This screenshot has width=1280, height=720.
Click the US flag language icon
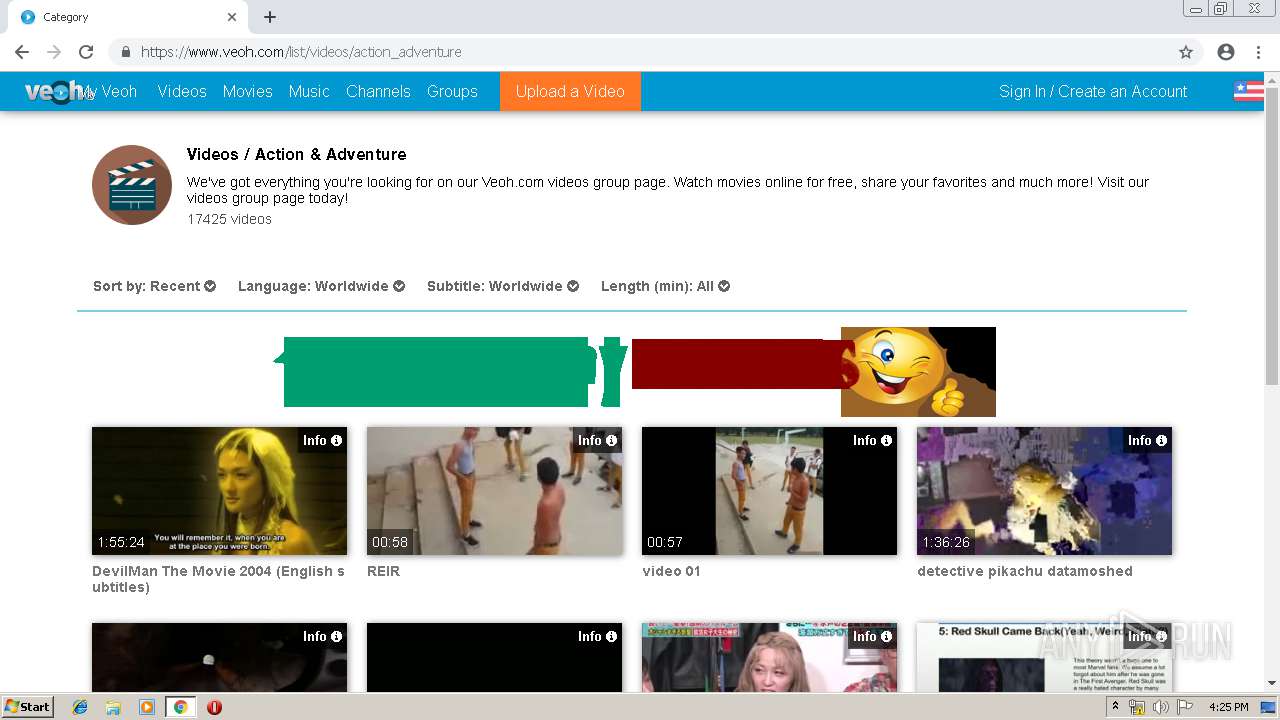coord(1248,91)
